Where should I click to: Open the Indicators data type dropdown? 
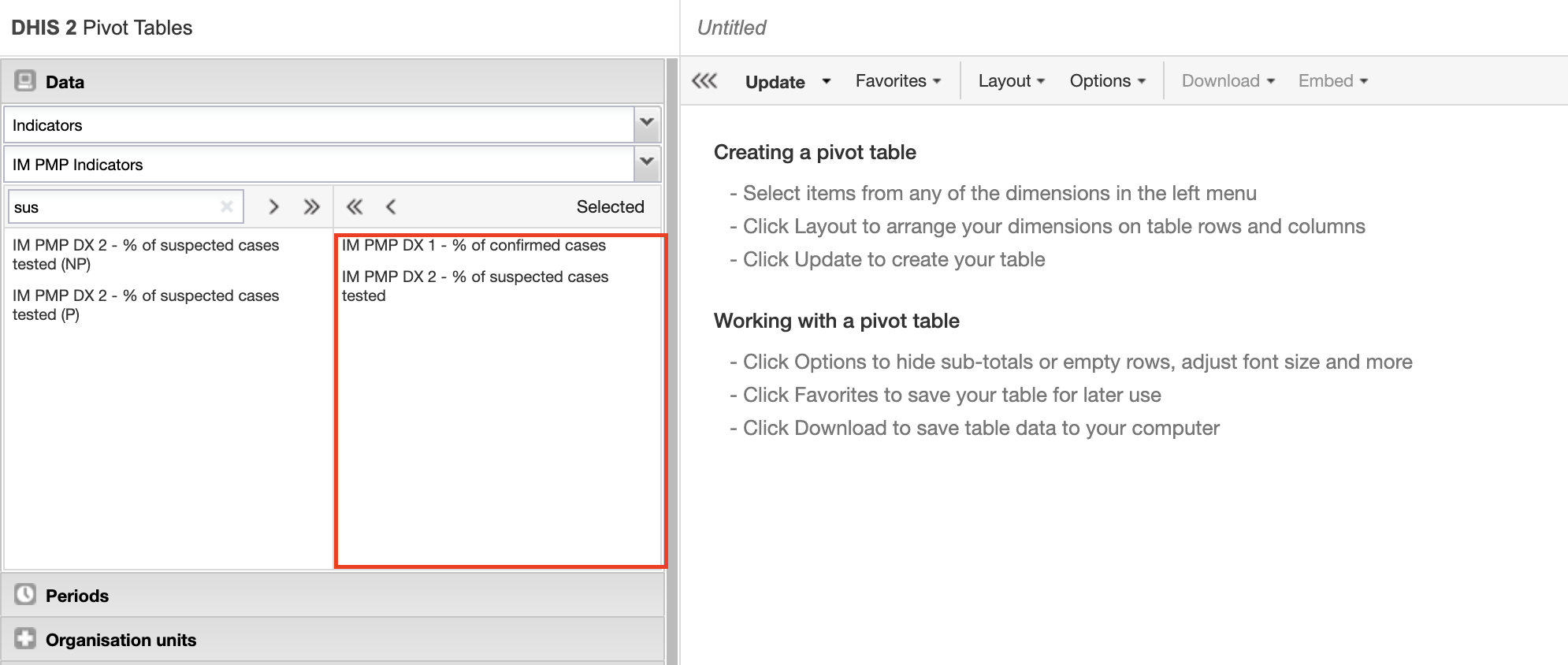point(647,124)
